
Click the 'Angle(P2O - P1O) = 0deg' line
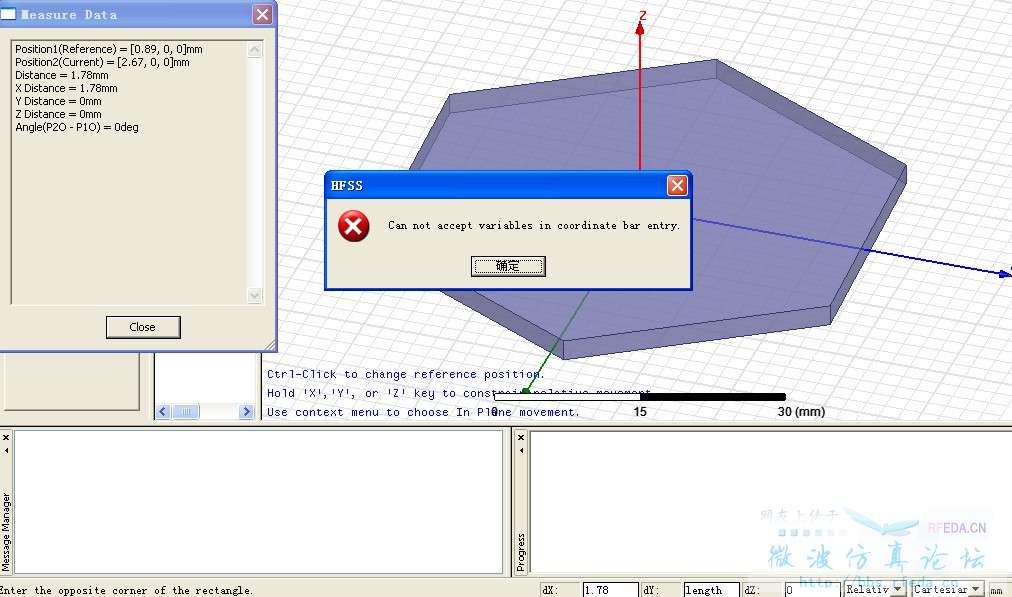(77, 127)
